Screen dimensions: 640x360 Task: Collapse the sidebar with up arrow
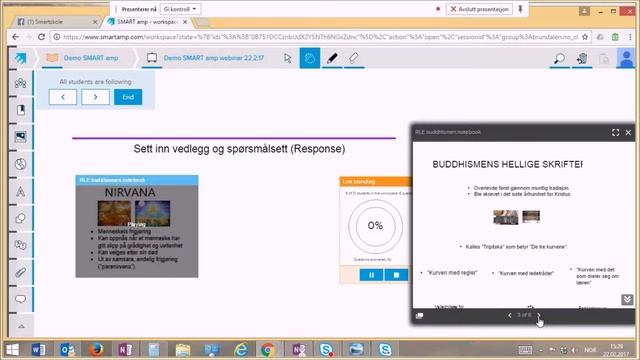coord(21,326)
